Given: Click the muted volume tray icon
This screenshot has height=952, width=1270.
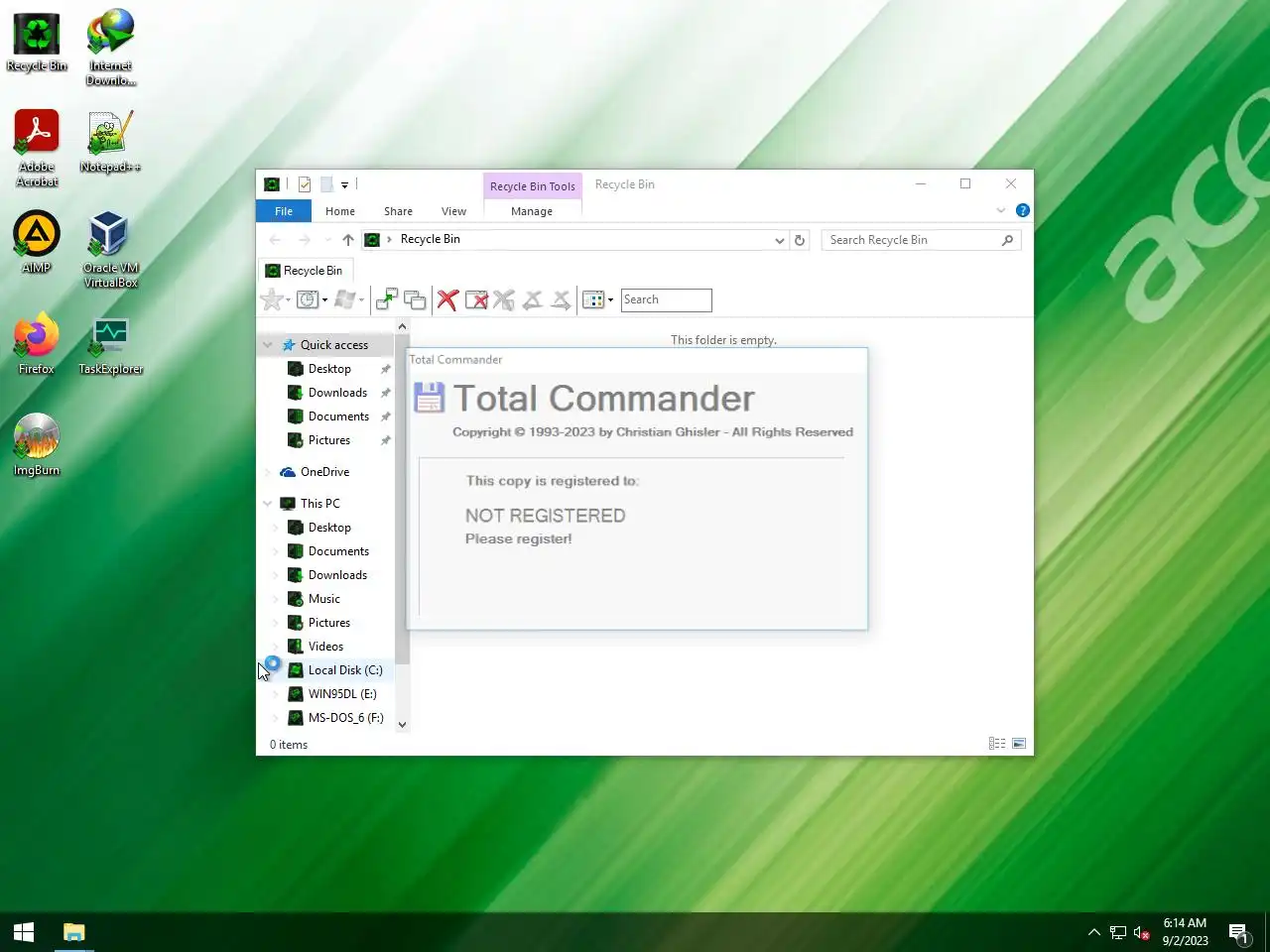Looking at the screenshot, I should [1141, 932].
